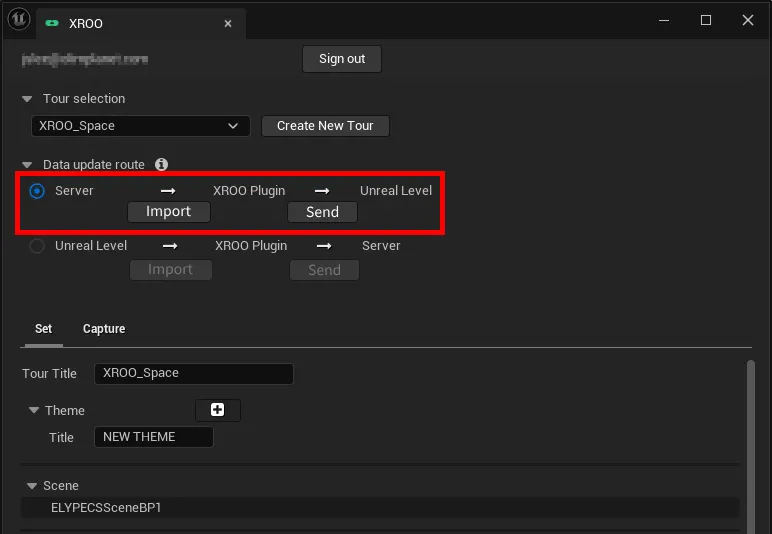Click the XROO window tab

click(x=140, y=23)
